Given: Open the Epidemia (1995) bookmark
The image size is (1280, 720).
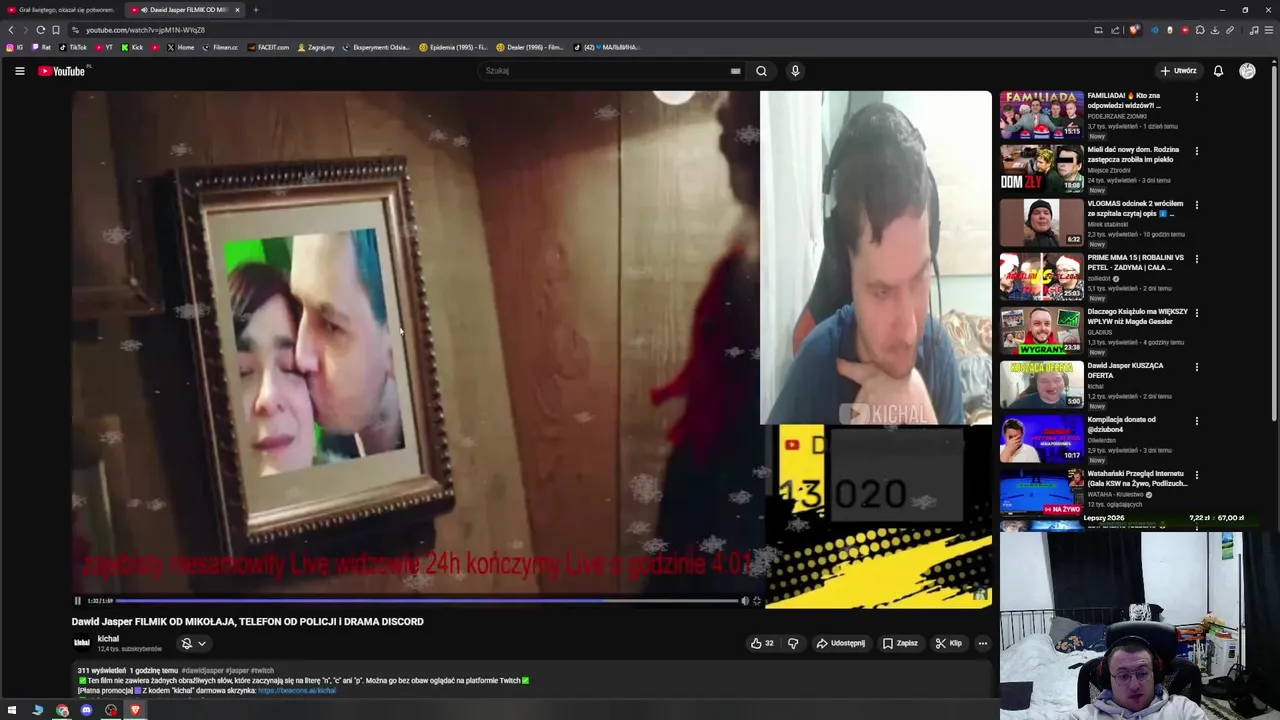Looking at the screenshot, I should 453,47.
